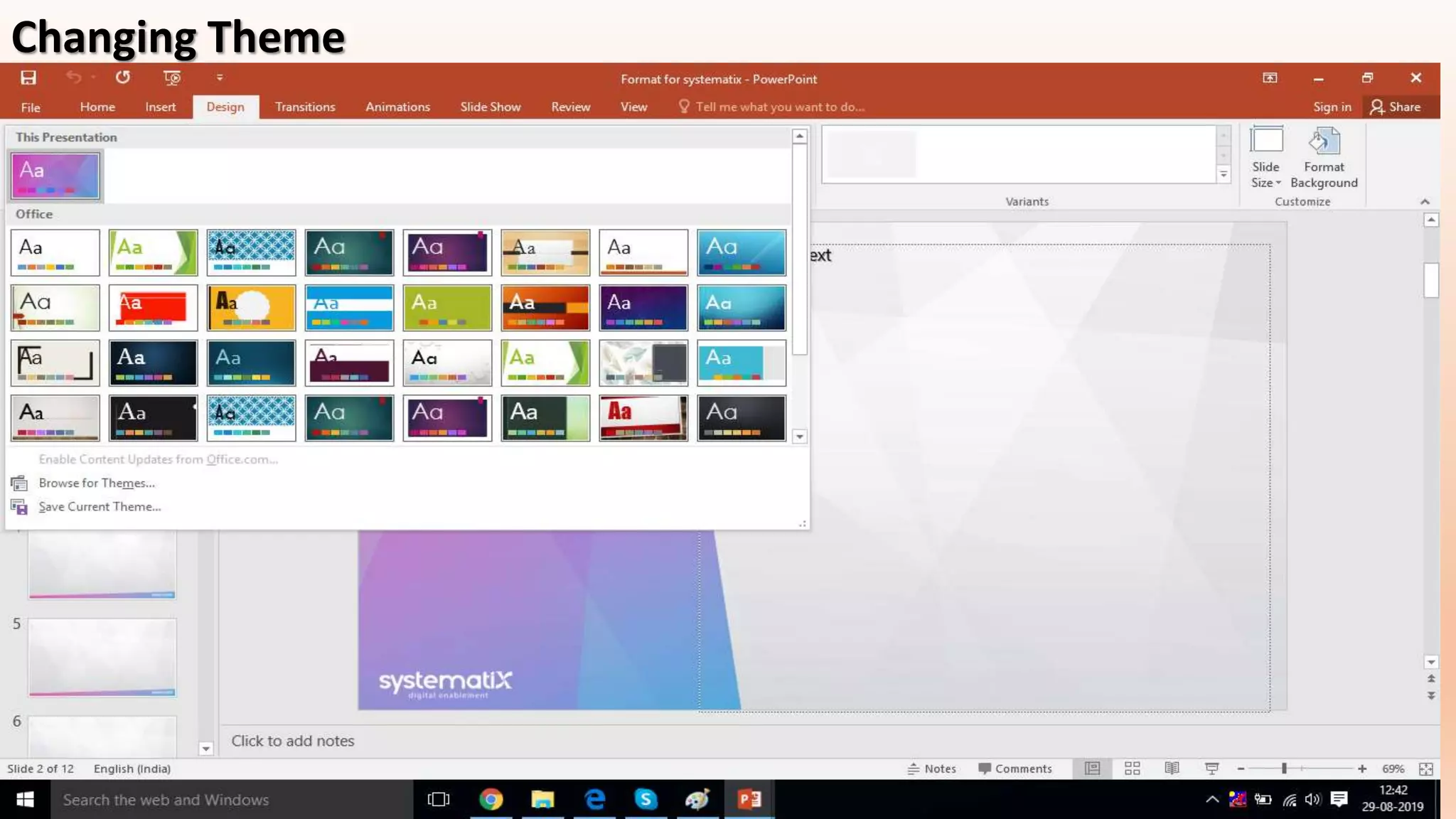This screenshot has width=1456, height=819.
Task: Choose the olive green theme thumbnail
Action: click(447, 308)
